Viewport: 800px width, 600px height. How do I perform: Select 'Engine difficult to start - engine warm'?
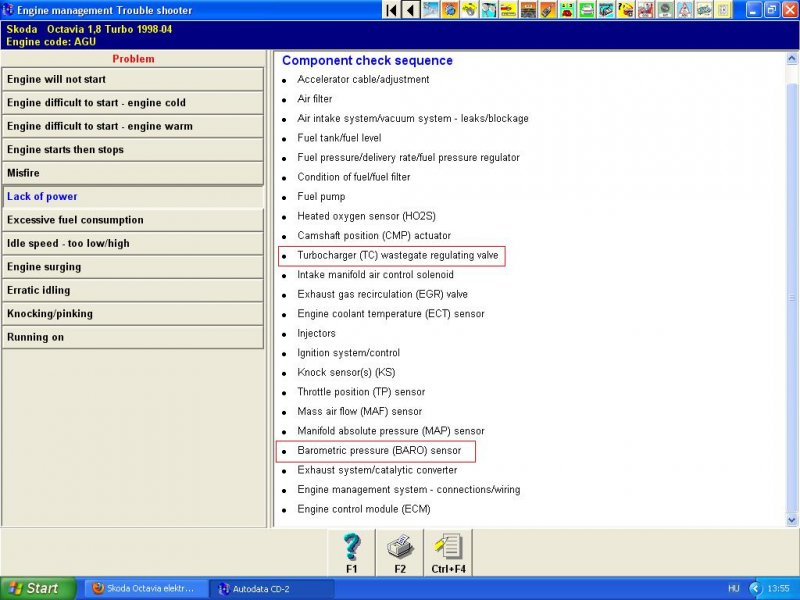click(x=133, y=127)
